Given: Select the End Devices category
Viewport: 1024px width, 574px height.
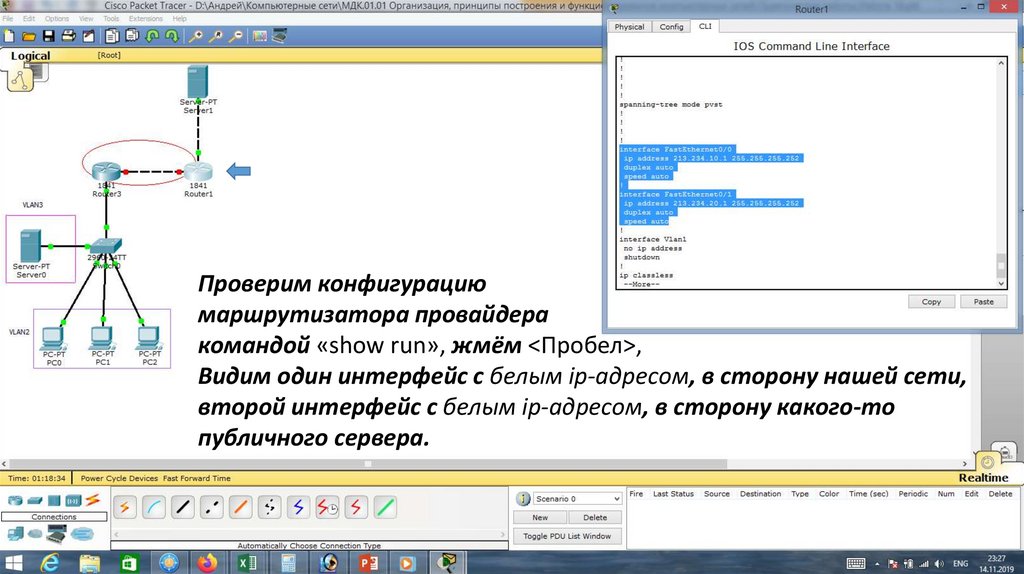Looking at the screenshot, I should tap(15, 534).
